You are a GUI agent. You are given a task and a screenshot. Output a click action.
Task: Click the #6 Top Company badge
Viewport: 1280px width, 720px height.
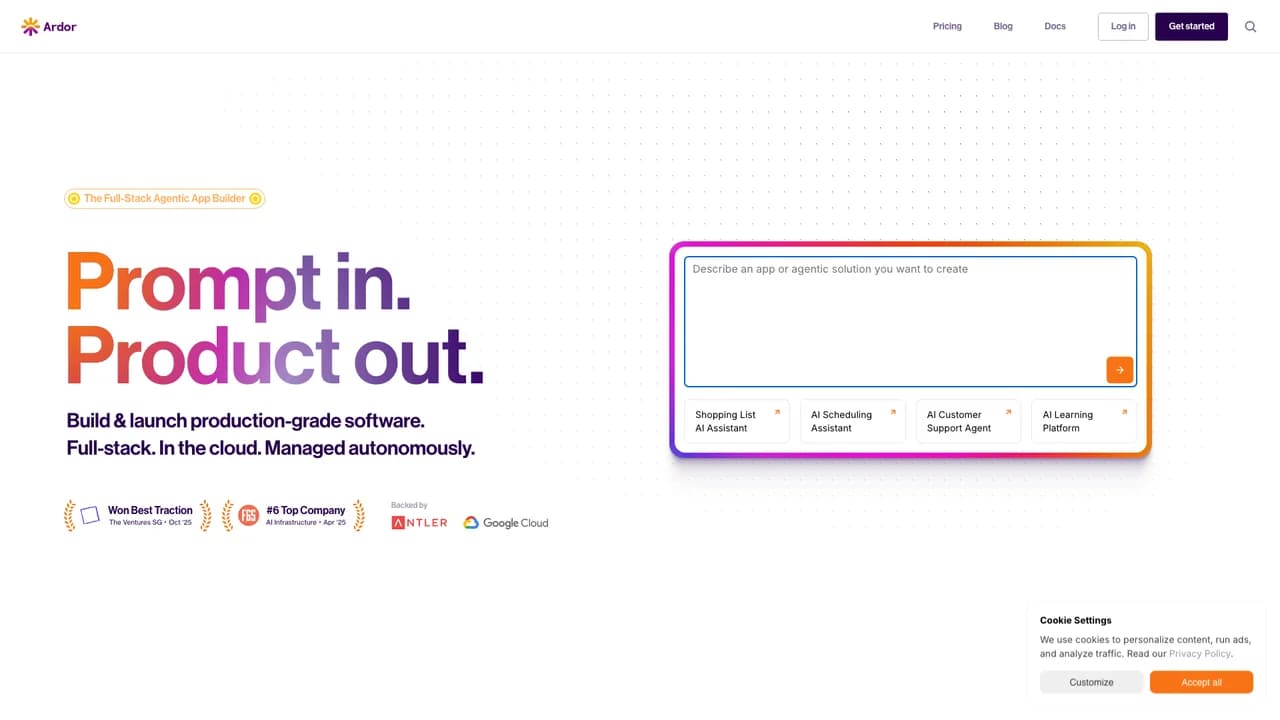tap(293, 516)
